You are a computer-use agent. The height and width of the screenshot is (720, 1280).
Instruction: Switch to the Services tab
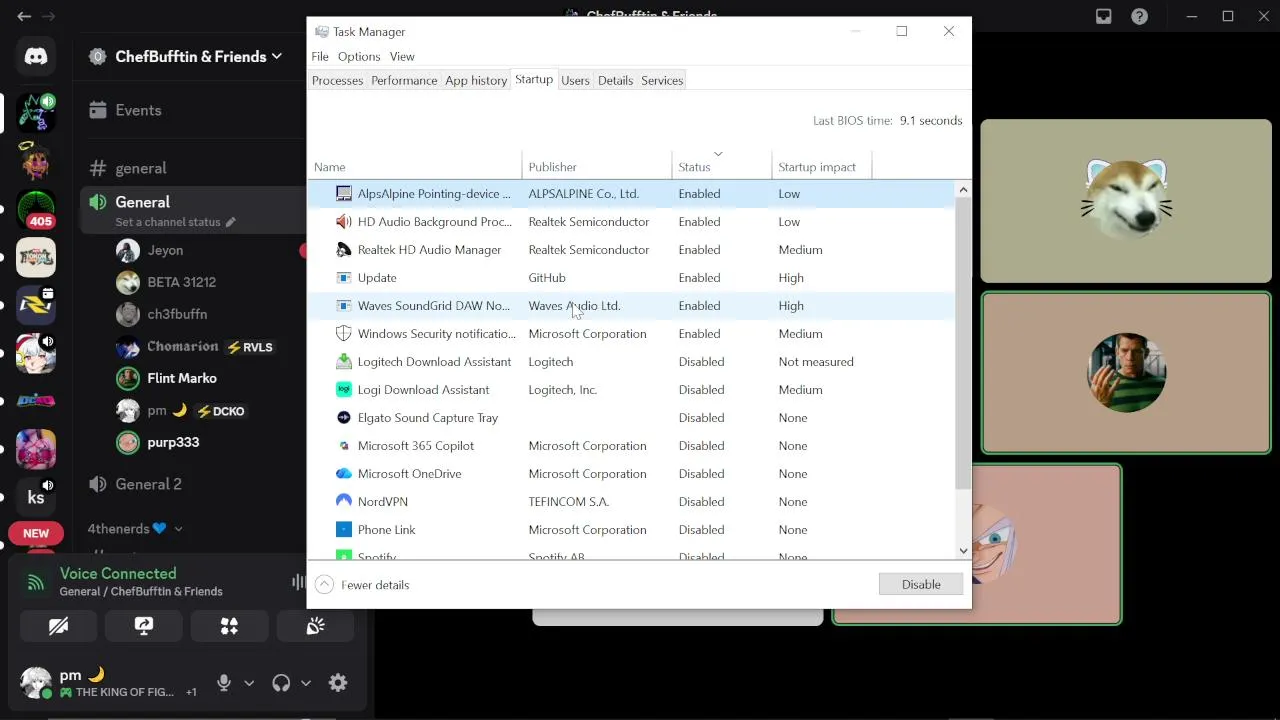[662, 80]
